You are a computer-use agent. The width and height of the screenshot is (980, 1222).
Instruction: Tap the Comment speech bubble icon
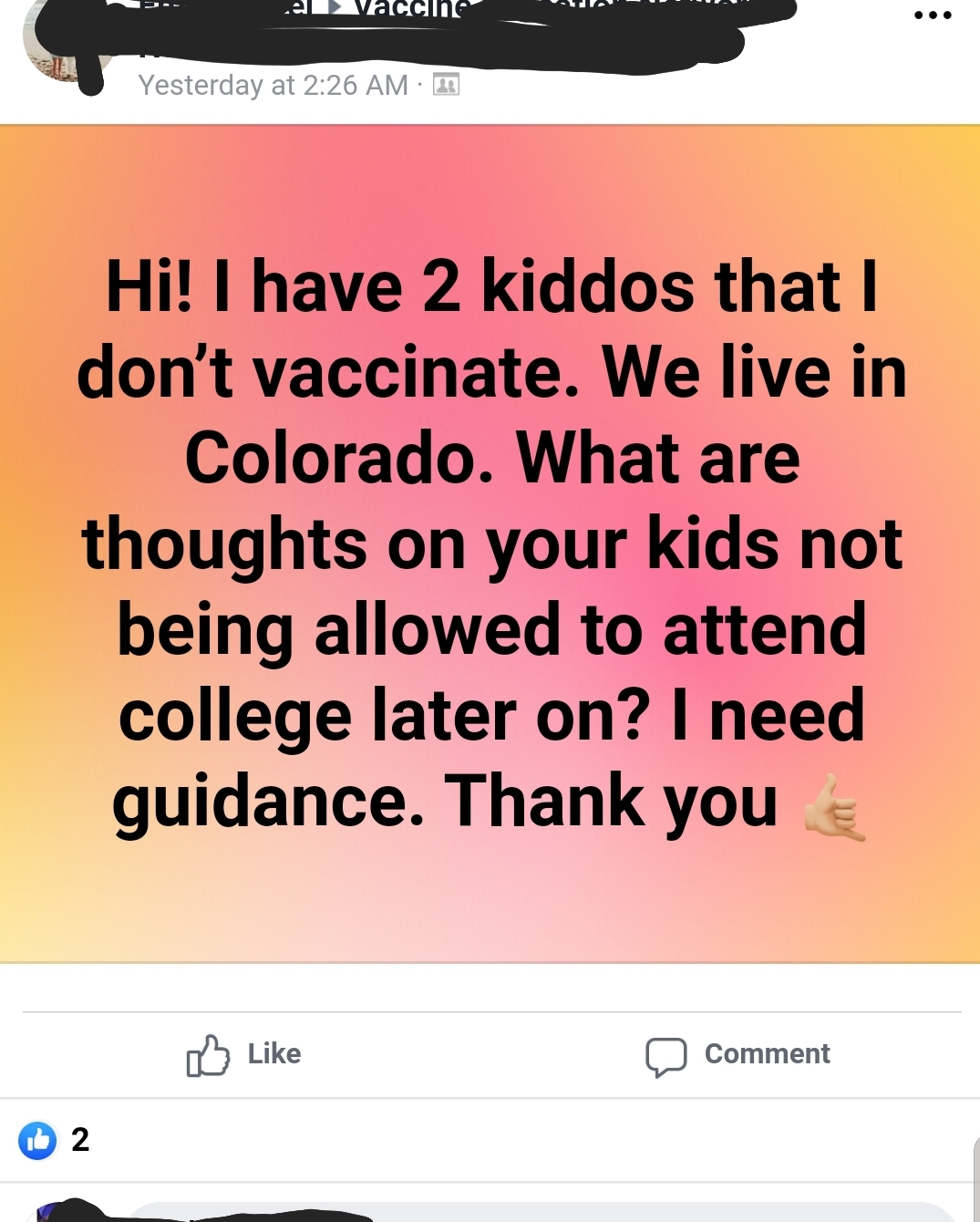pos(665,1056)
